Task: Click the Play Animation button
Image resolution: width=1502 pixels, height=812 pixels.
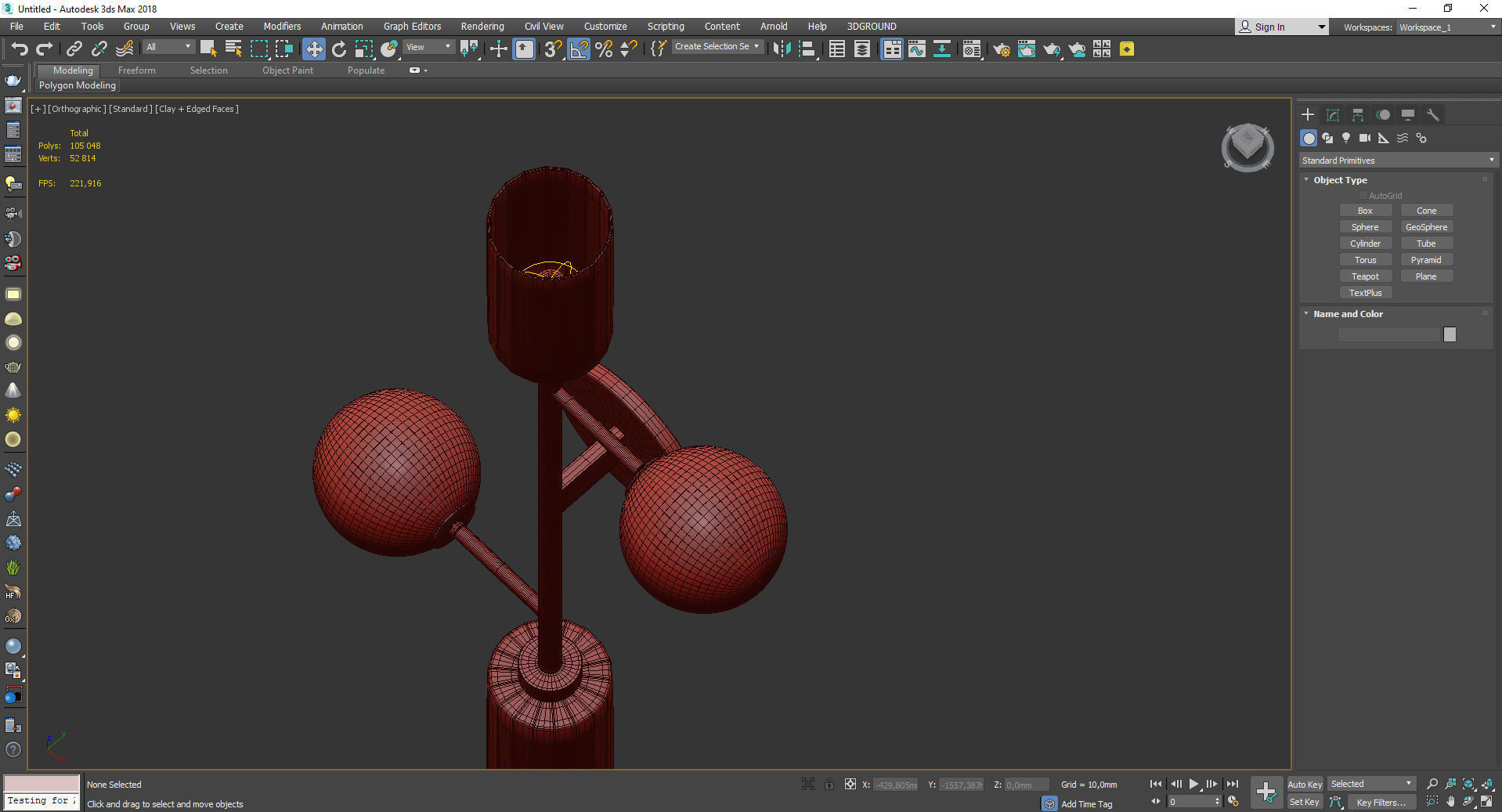Action: [x=1193, y=784]
